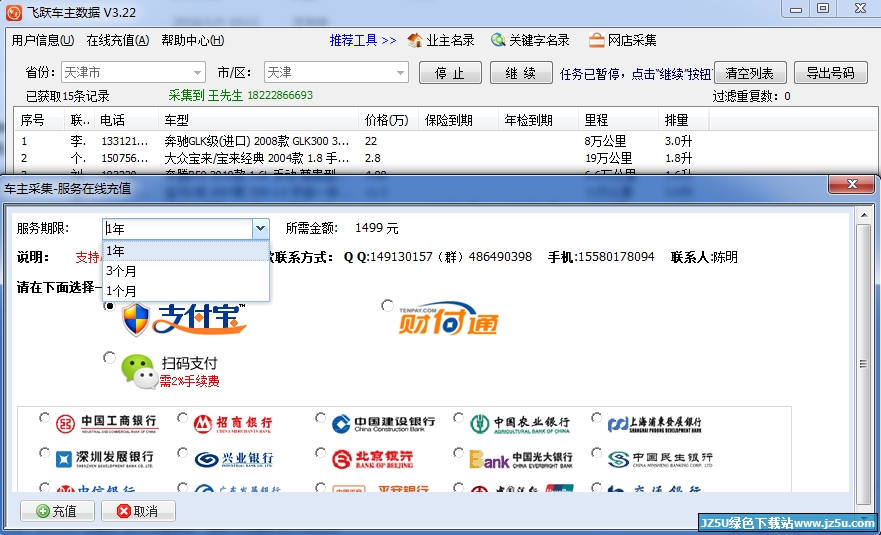Click the 中国建设银行 logo
Image resolution: width=881 pixels, height=535 pixels.
pyautogui.click(x=383, y=423)
